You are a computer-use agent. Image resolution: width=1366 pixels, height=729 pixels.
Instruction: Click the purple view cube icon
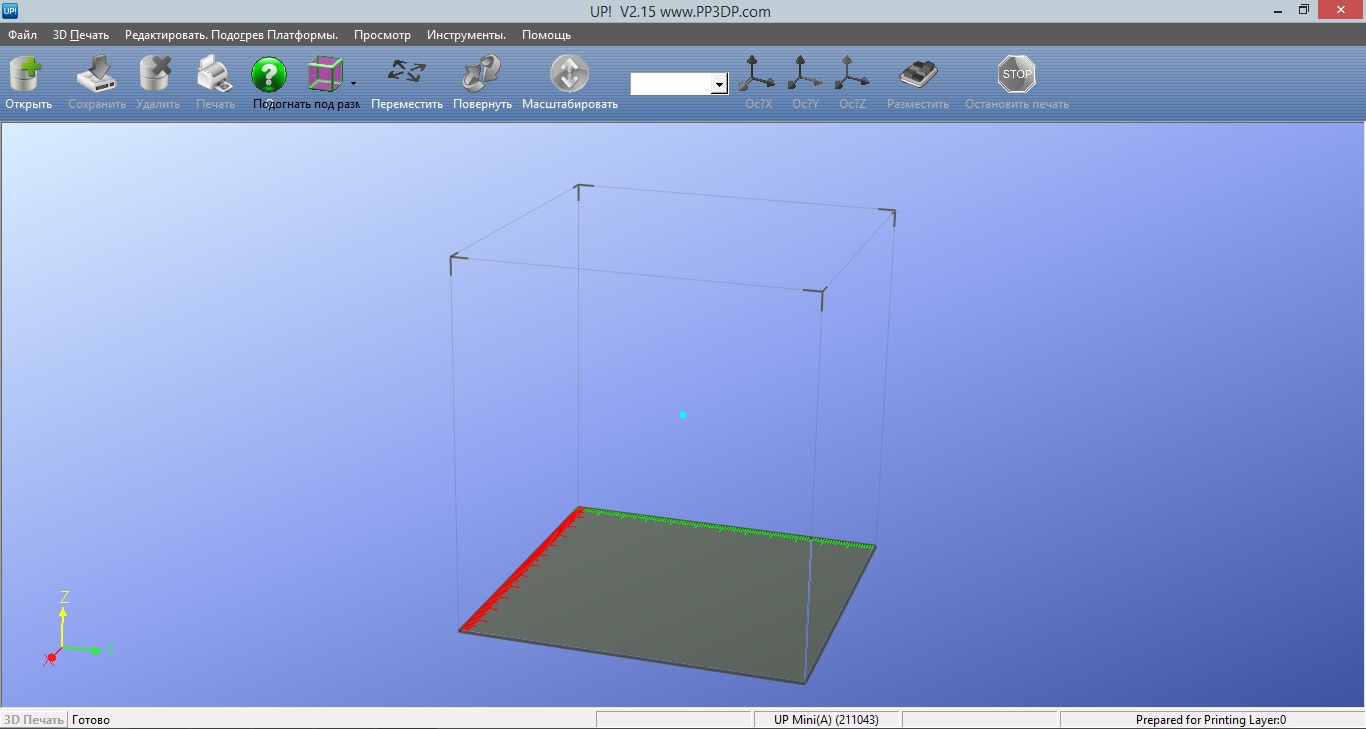pyautogui.click(x=324, y=75)
